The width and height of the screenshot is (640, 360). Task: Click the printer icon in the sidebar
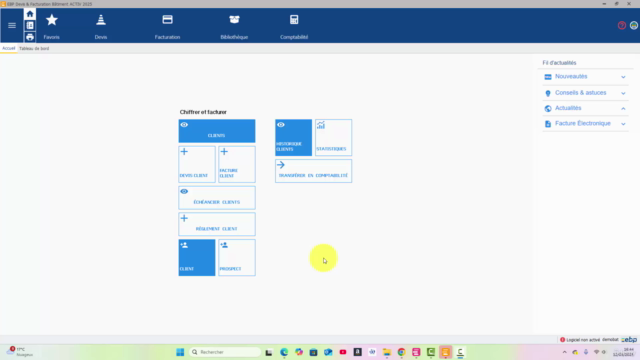(30, 37)
